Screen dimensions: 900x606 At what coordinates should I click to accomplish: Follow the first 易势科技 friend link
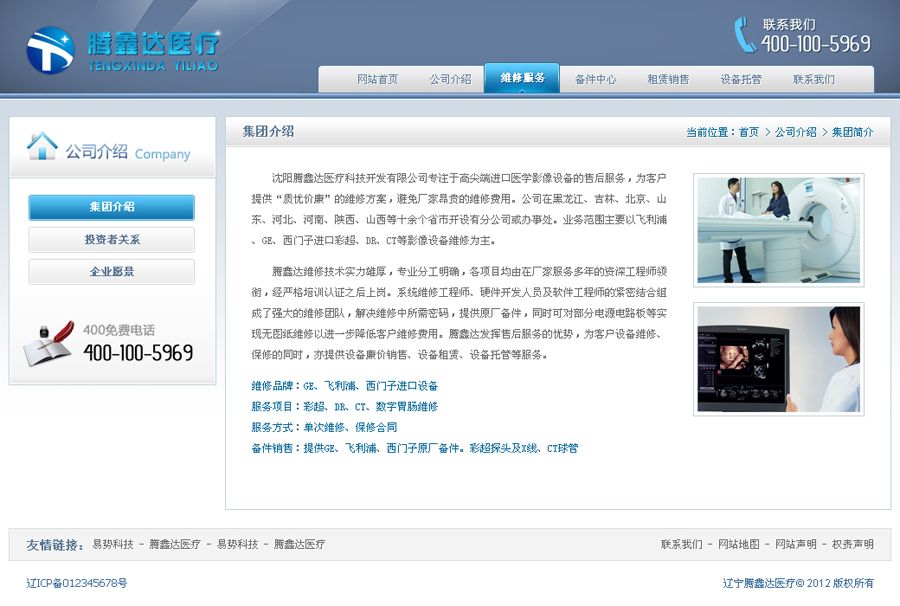(x=113, y=545)
